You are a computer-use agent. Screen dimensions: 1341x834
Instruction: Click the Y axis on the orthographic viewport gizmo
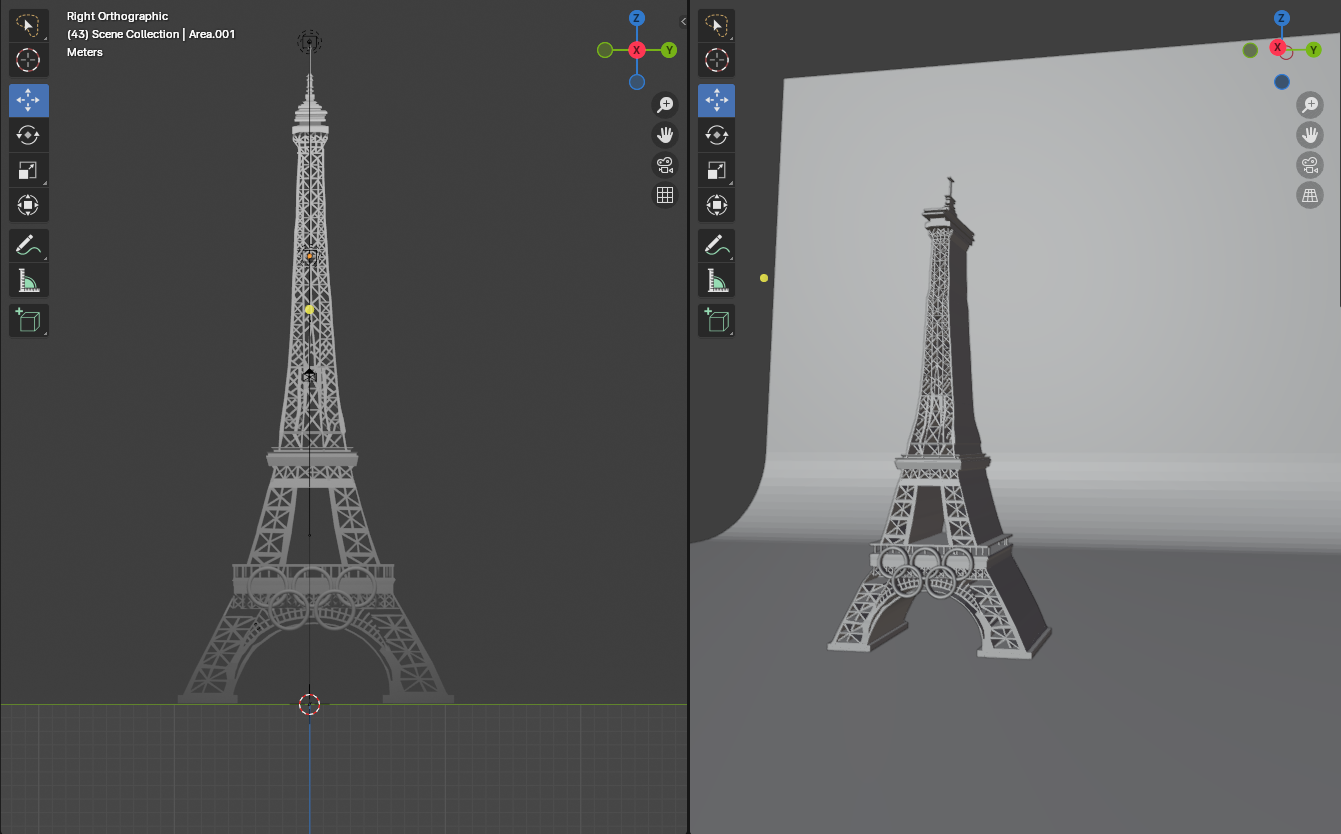[669, 50]
